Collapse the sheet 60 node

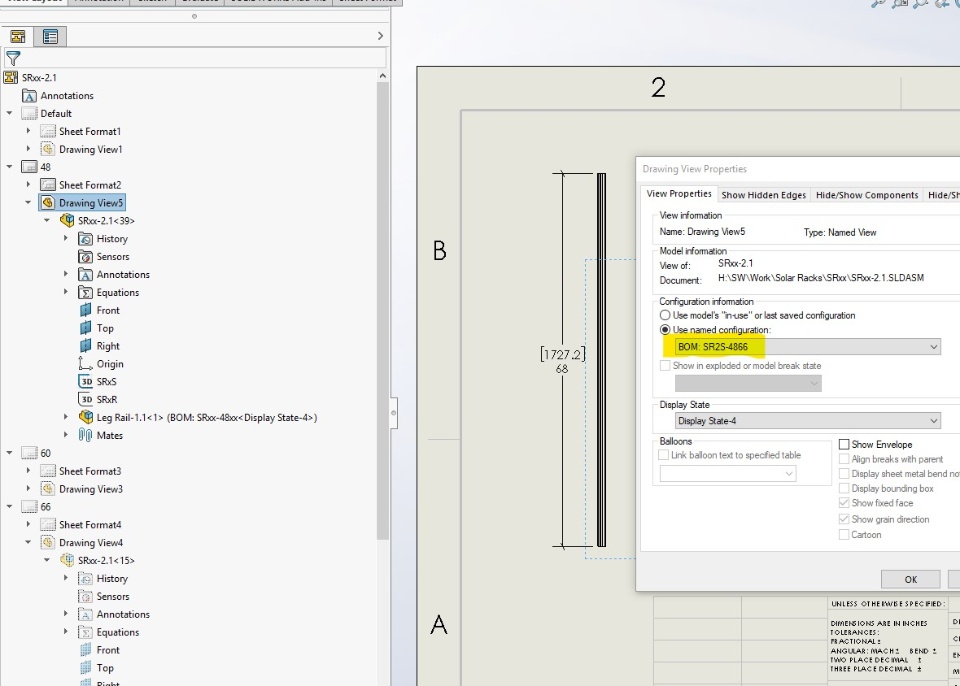9,453
